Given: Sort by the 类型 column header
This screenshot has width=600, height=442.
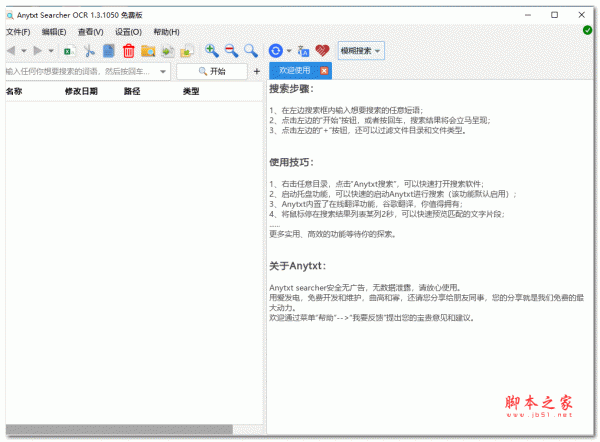Looking at the screenshot, I should click(x=191, y=91).
